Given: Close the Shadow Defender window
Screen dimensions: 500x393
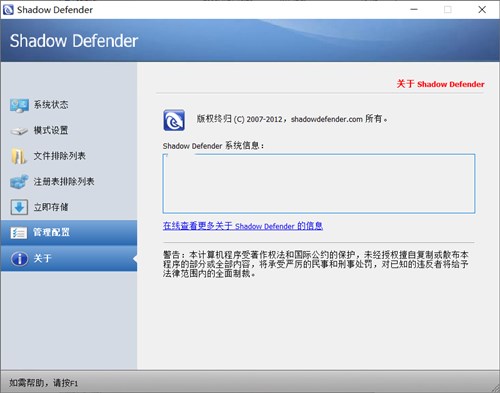Looking at the screenshot, I should tap(482, 10).
